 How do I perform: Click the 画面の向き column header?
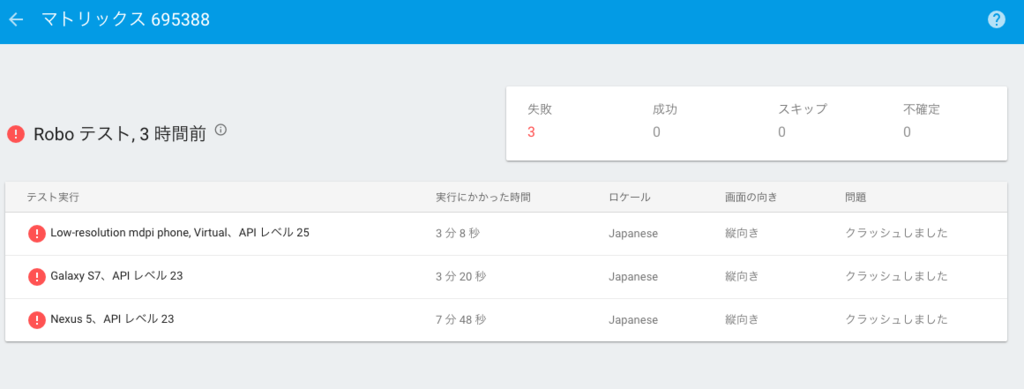(x=751, y=197)
